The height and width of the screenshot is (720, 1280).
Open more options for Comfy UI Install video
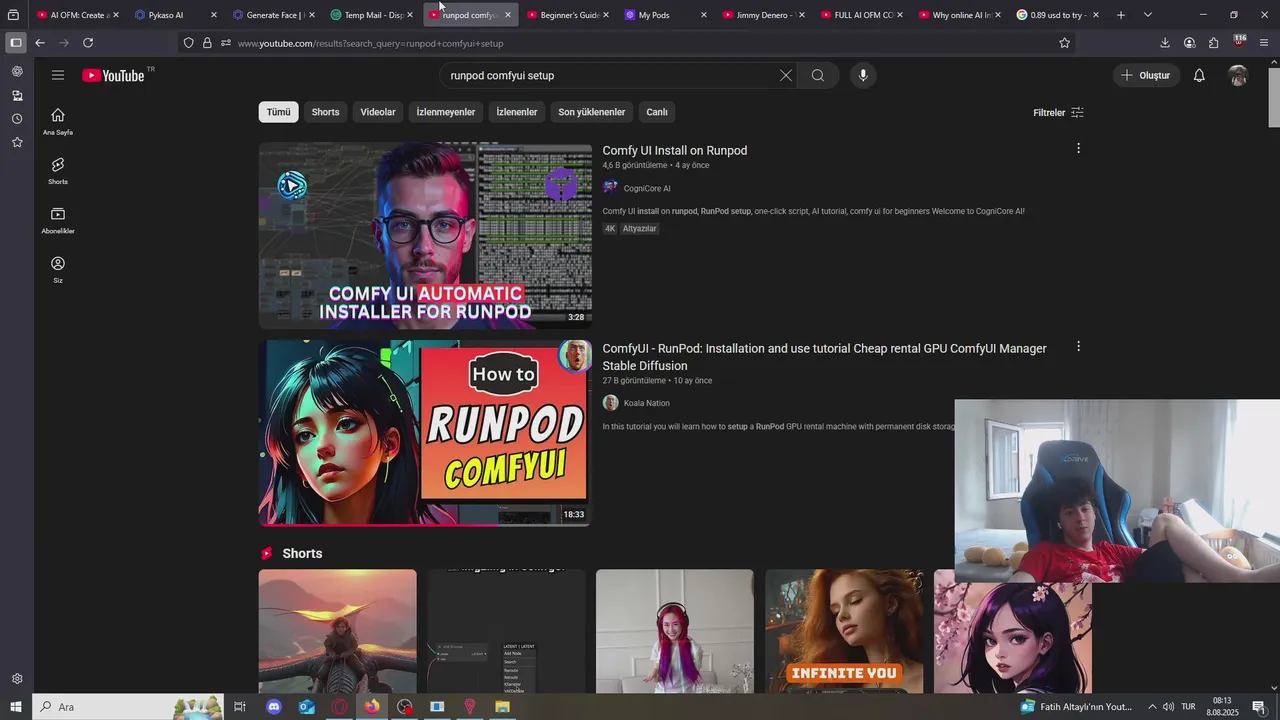tap(1078, 148)
